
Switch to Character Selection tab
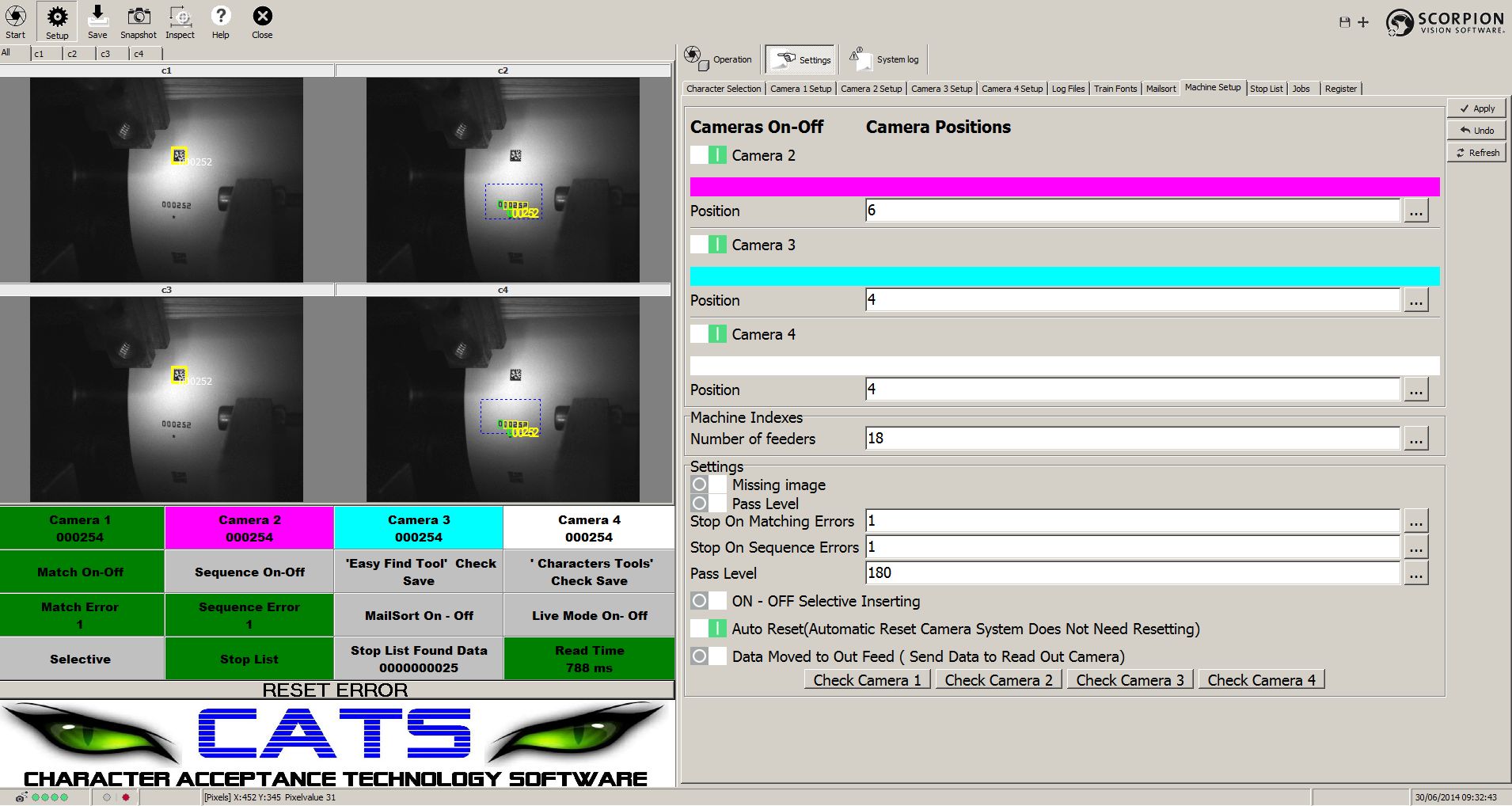point(724,89)
